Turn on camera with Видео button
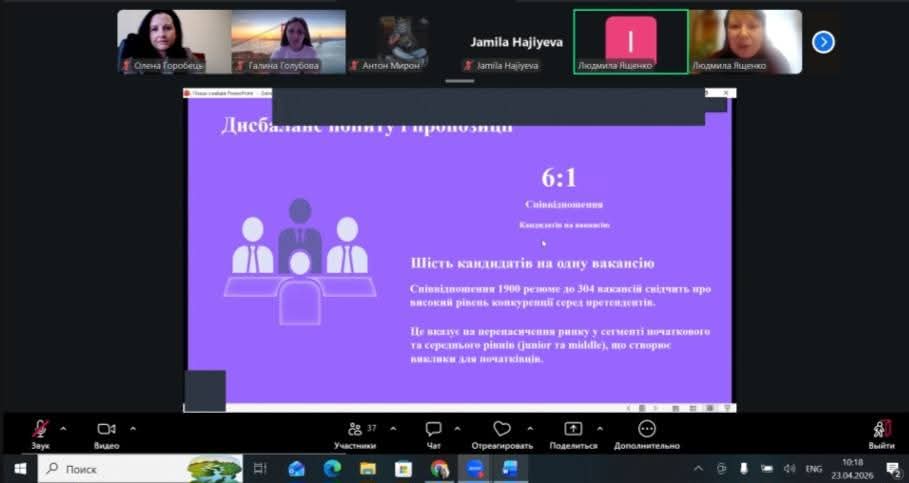This screenshot has height=483, width=909. point(106,429)
